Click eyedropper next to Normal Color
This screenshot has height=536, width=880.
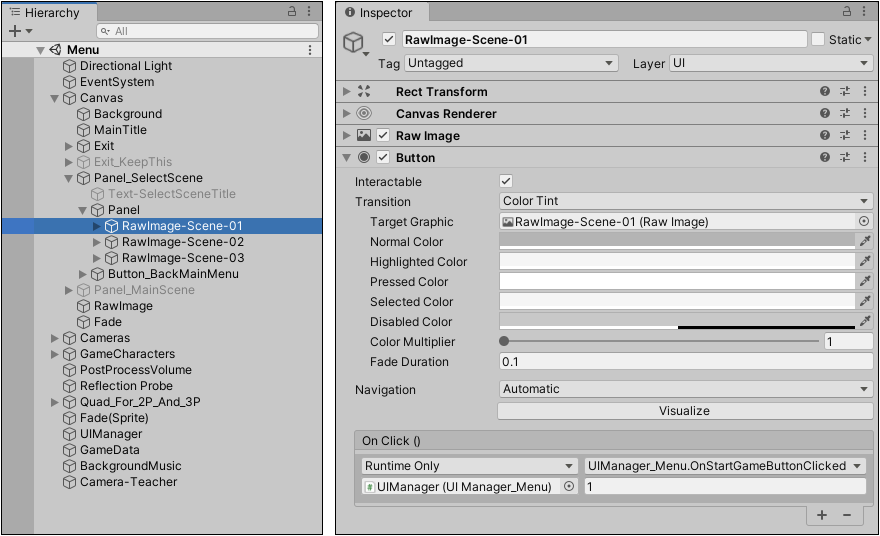tap(865, 241)
